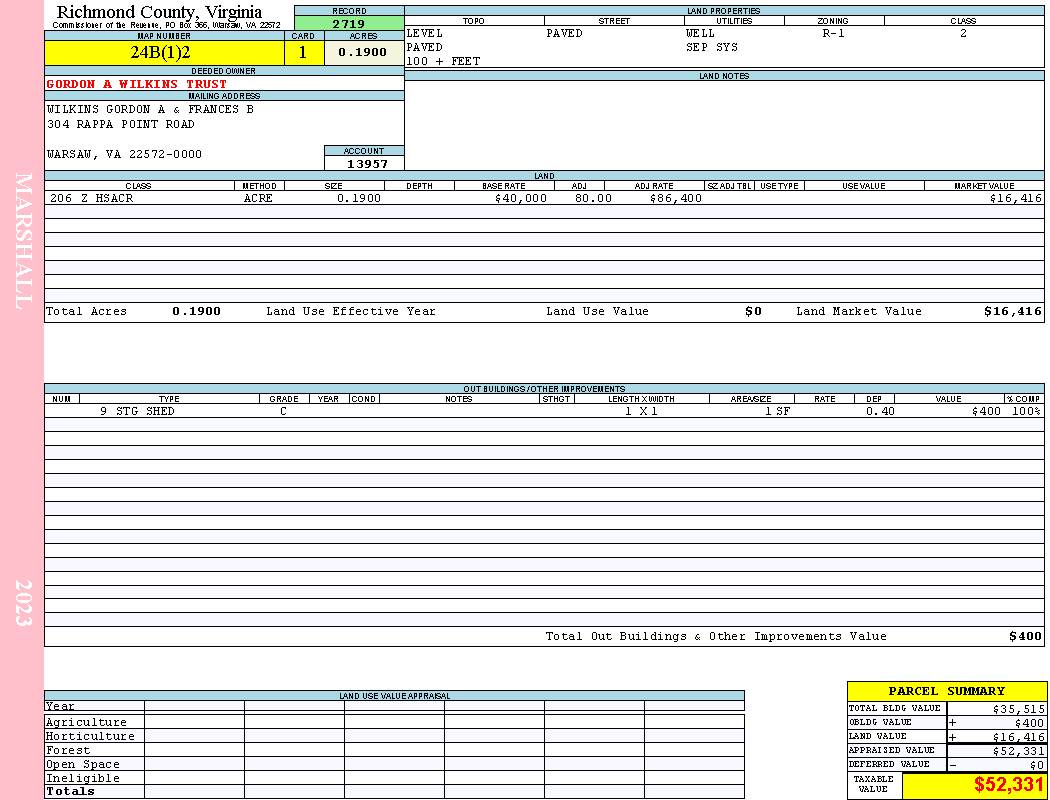Click adjustment value 80.00

(593, 198)
